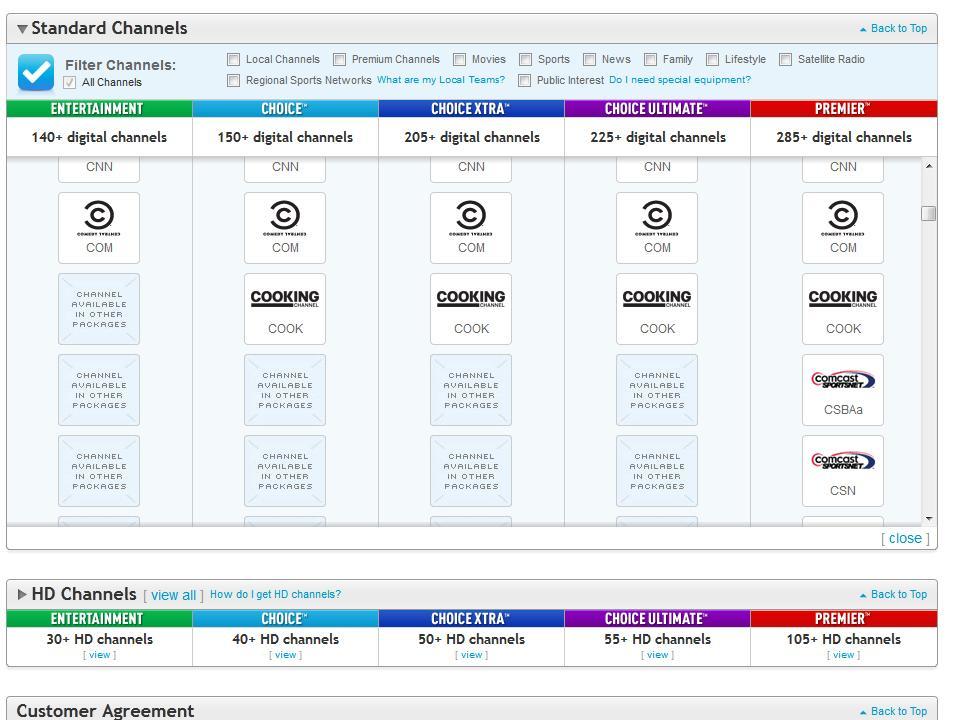The height and width of the screenshot is (720, 960).
Task: Expand the HD Channels section triangle
Action: pos(22,594)
